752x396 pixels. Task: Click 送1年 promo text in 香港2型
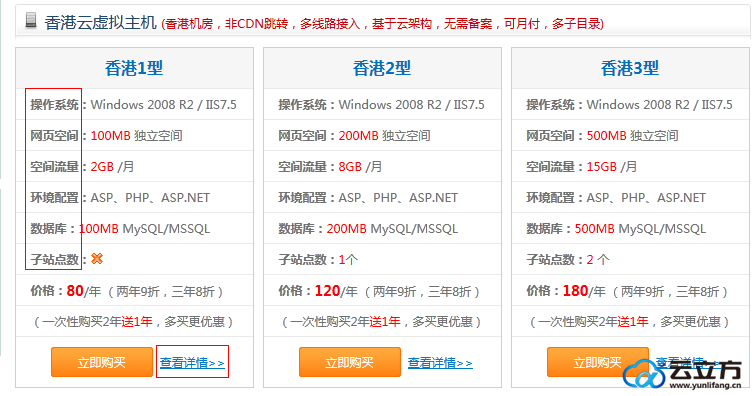[385, 322]
